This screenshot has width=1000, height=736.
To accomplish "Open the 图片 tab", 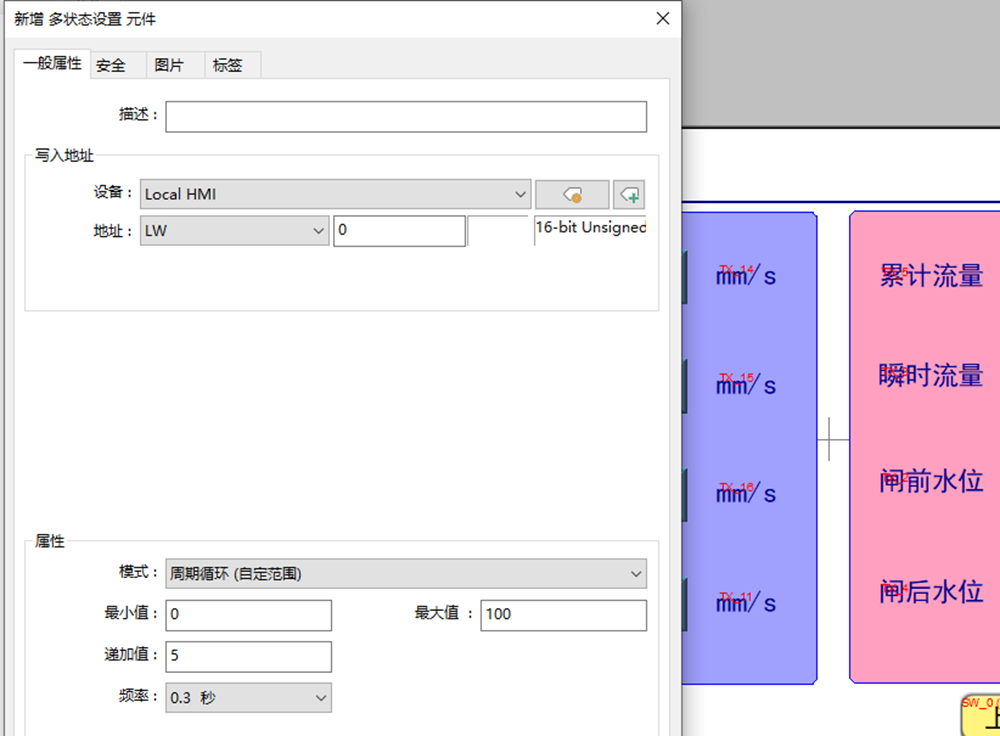I will click(169, 65).
